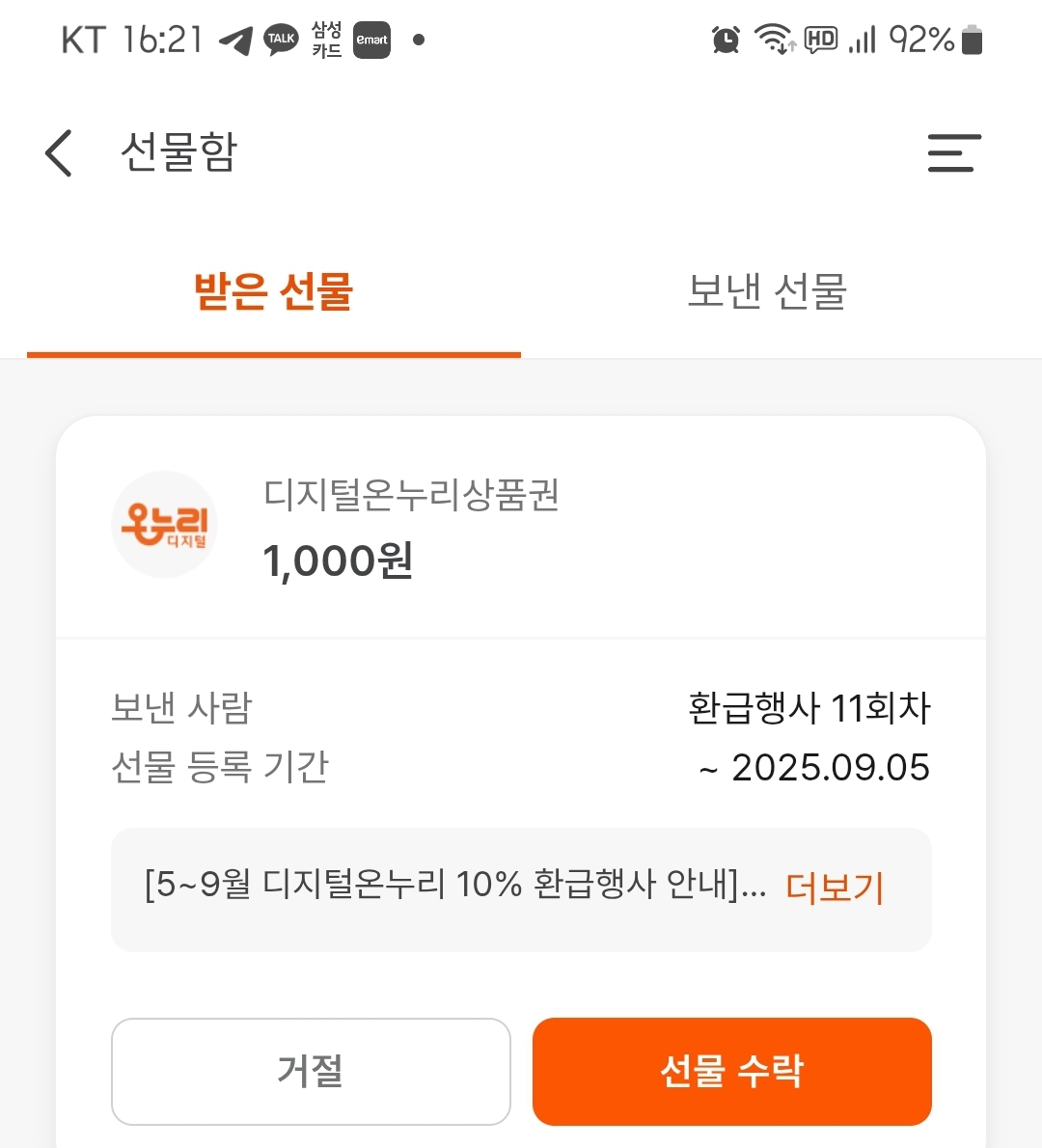Tap the 1,000원 voucher amount

(338, 560)
